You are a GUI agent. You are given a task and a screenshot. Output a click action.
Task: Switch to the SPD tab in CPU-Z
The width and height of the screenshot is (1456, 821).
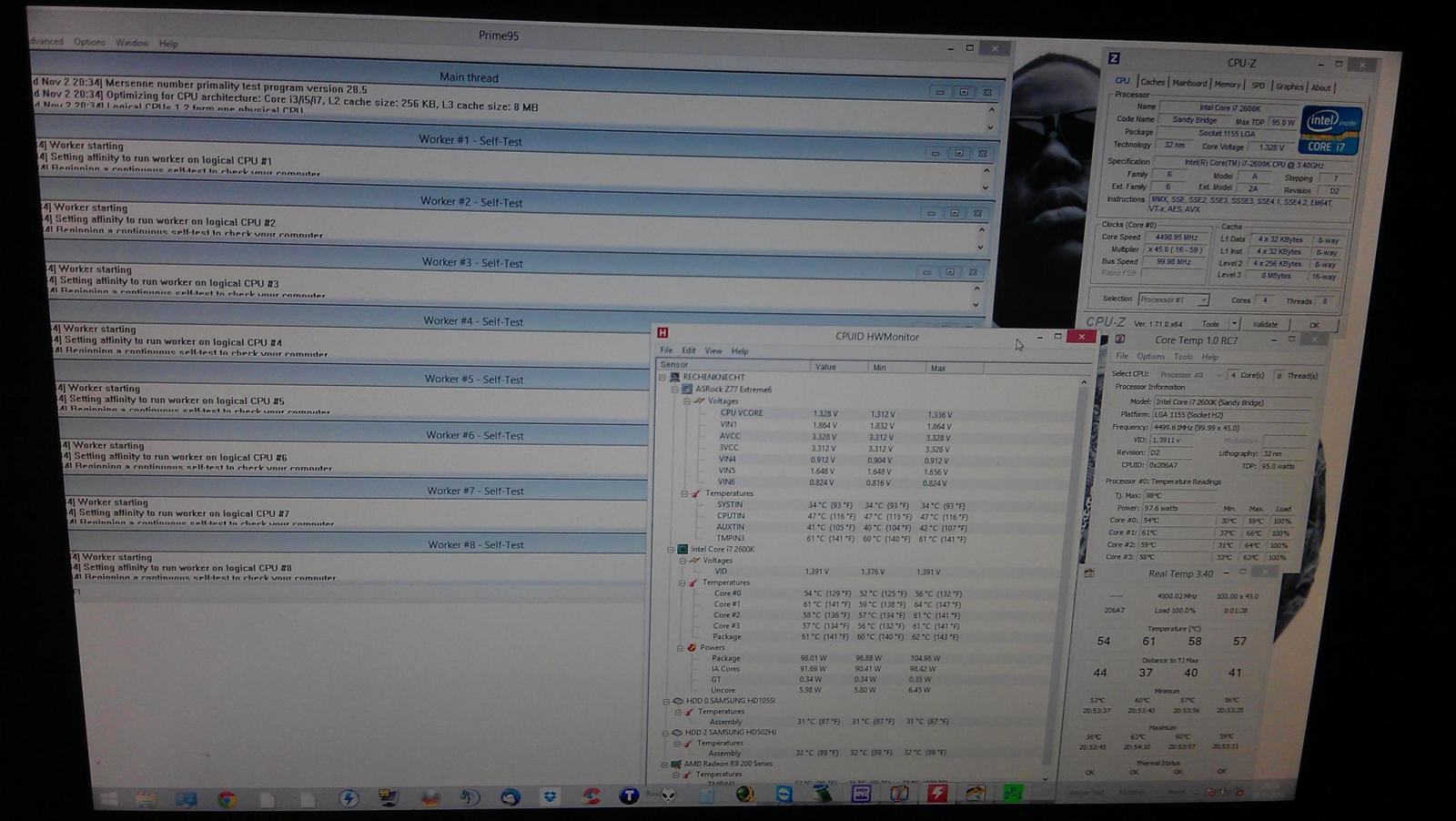[x=1258, y=86]
